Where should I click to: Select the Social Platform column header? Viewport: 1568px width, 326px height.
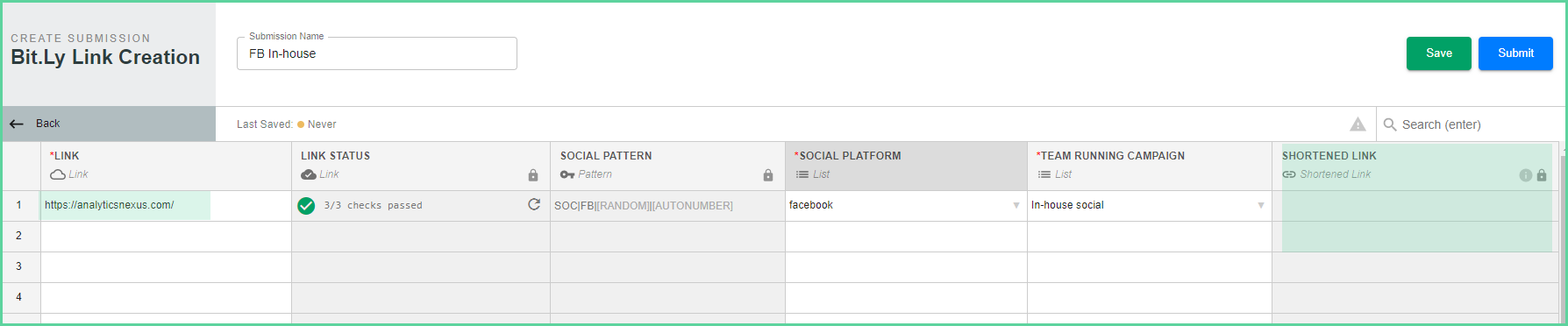pos(906,166)
